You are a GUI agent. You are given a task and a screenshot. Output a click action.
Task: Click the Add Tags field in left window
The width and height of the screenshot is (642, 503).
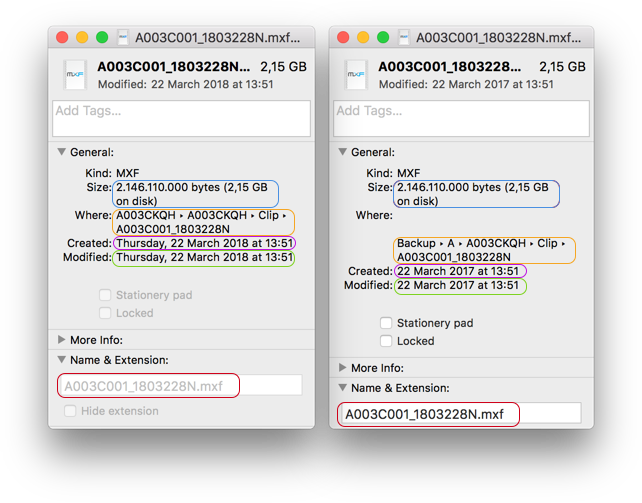click(x=181, y=119)
